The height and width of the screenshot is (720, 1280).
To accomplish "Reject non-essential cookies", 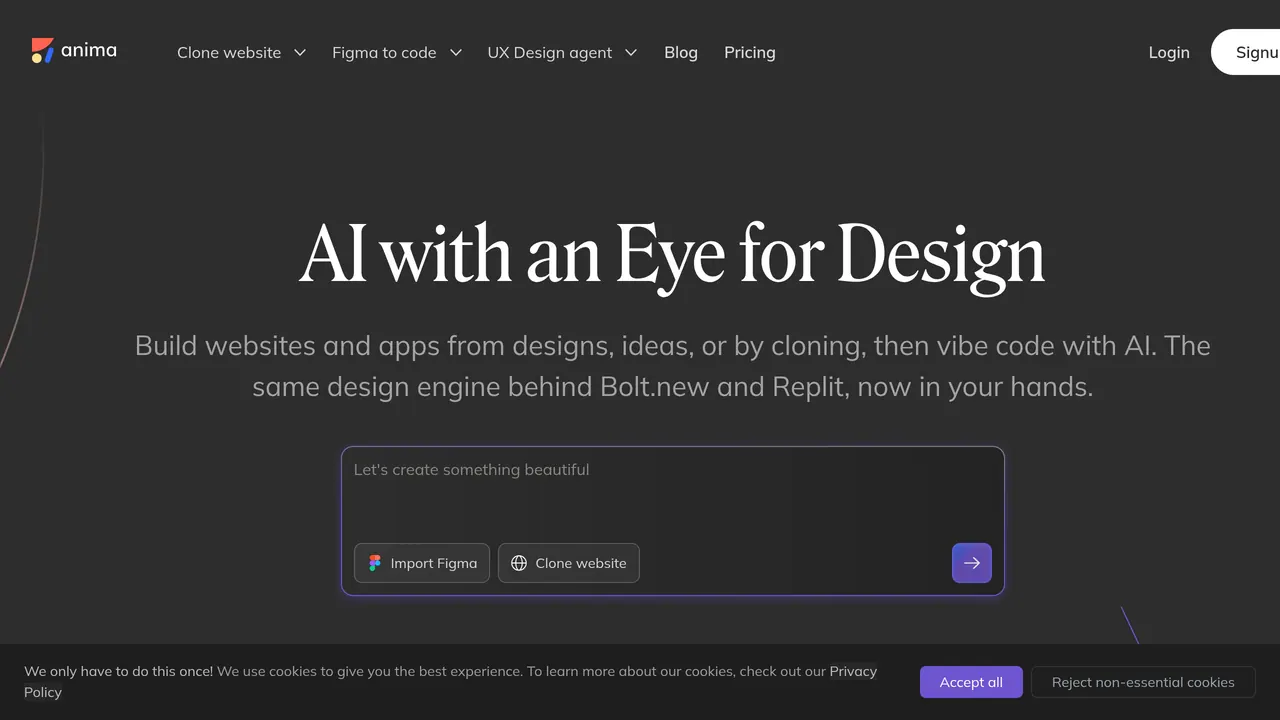I will point(1143,682).
